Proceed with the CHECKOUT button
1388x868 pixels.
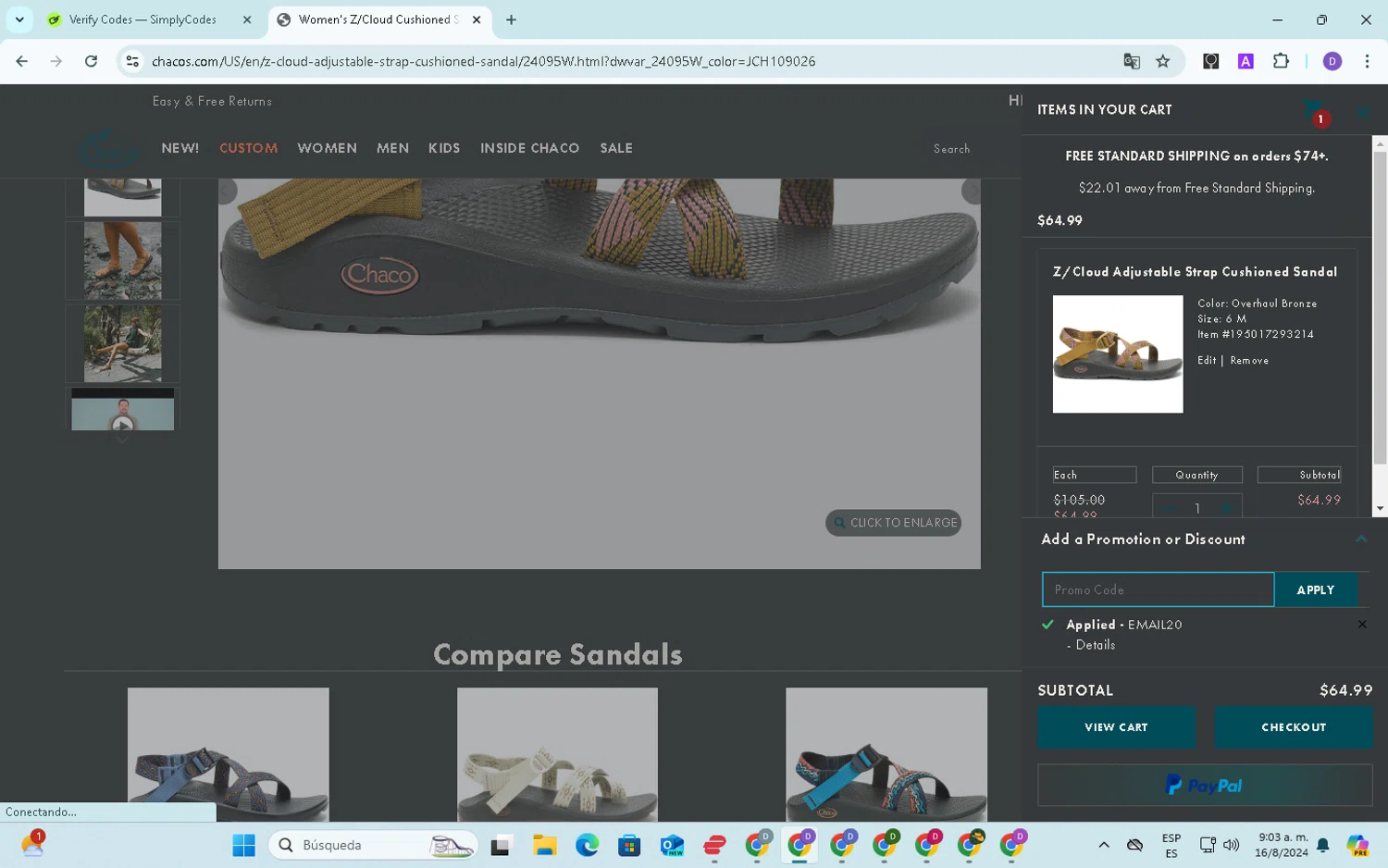pos(1293,727)
